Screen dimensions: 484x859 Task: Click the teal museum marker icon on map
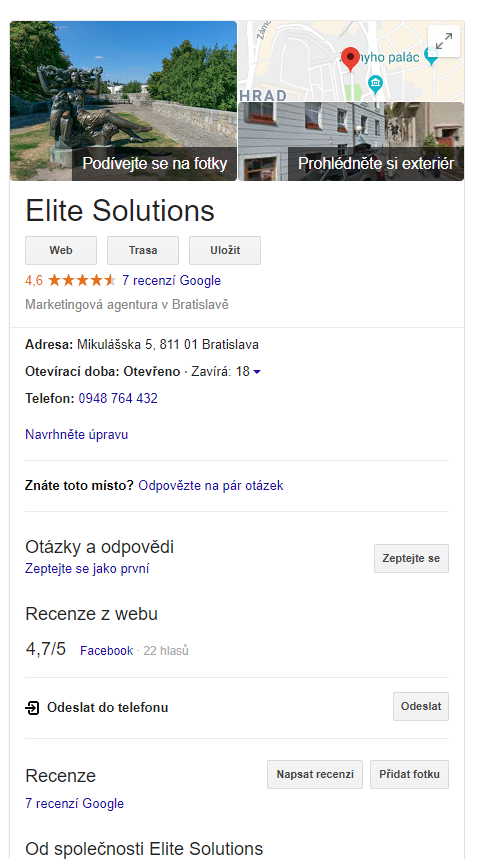click(375, 84)
